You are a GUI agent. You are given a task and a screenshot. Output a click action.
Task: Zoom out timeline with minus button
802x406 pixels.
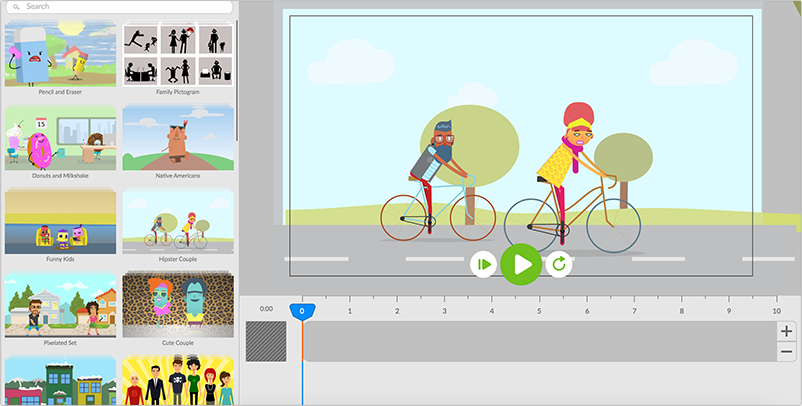[x=787, y=352]
